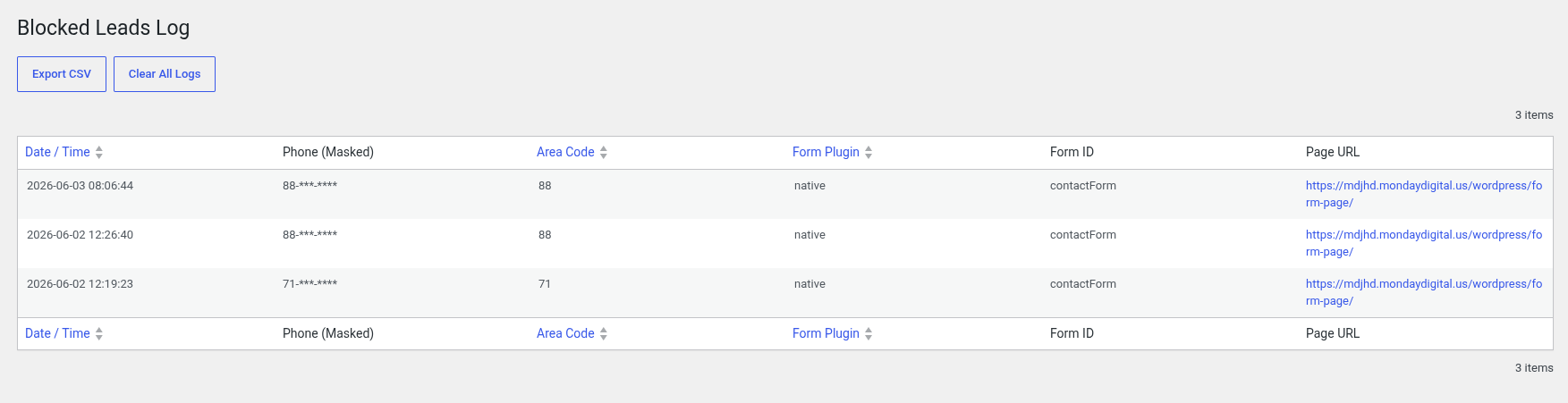Click contactForm in 12:19:23 row
1568x403 pixels.
pos(1083,284)
